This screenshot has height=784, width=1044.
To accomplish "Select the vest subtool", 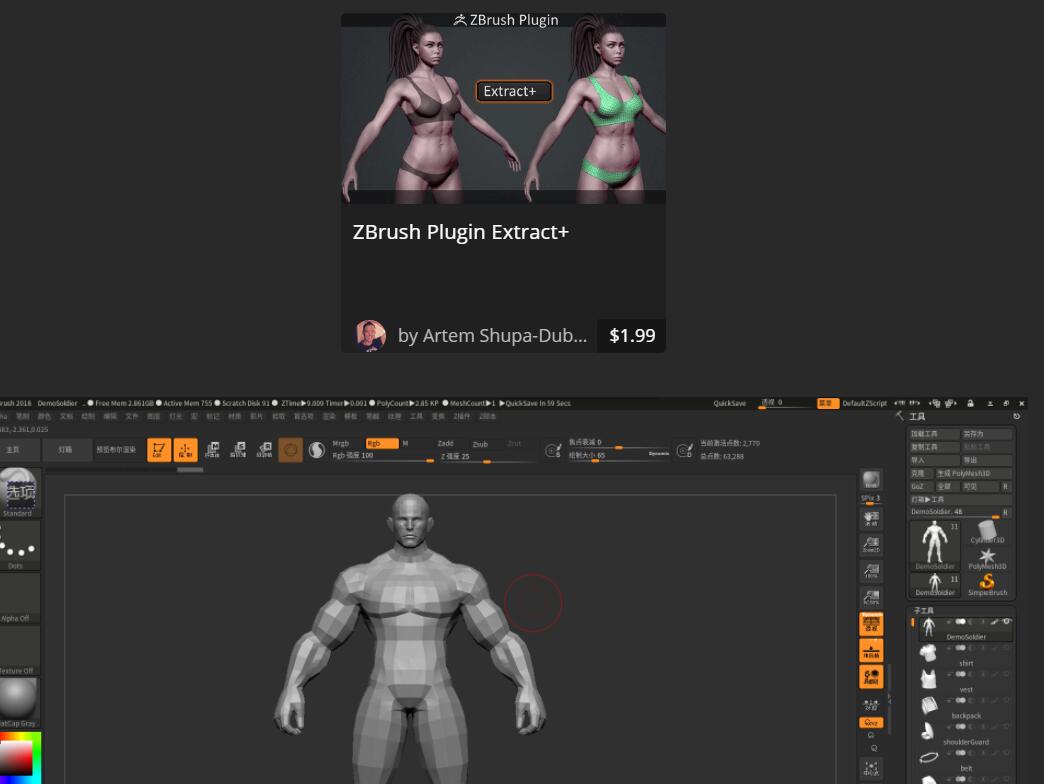I will tap(964, 681).
